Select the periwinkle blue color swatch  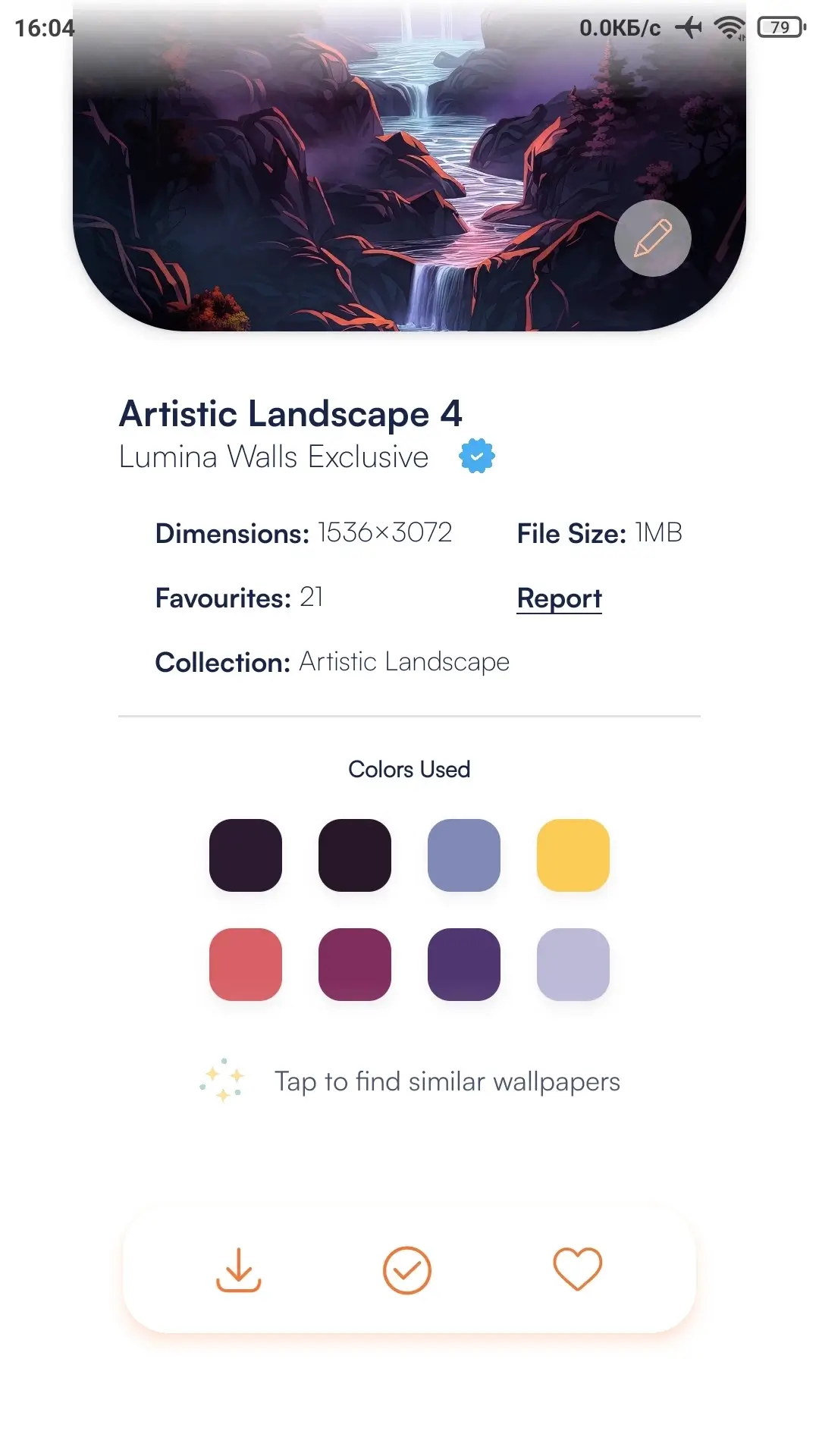tap(464, 855)
